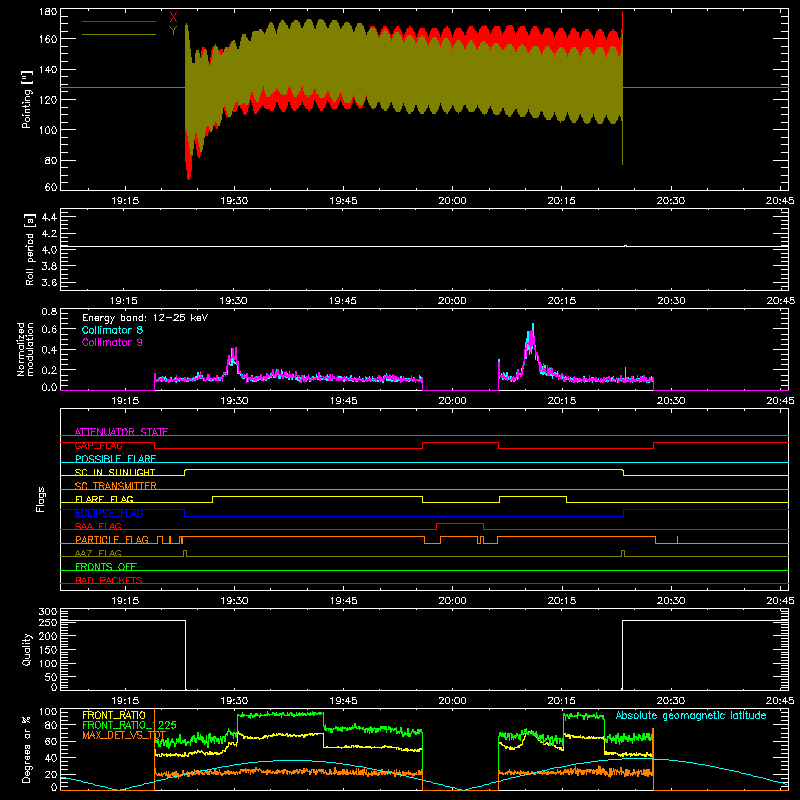
Task: Click the FRONTS_OFF label
Action: (106, 566)
